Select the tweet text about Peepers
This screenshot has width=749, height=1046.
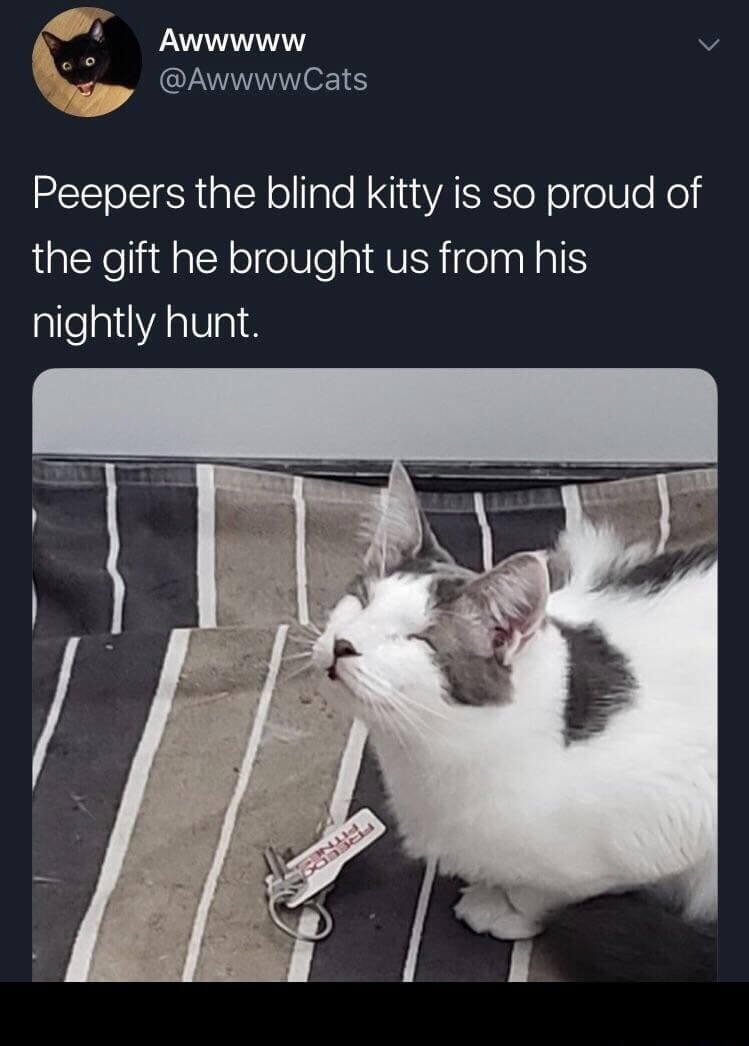367,257
